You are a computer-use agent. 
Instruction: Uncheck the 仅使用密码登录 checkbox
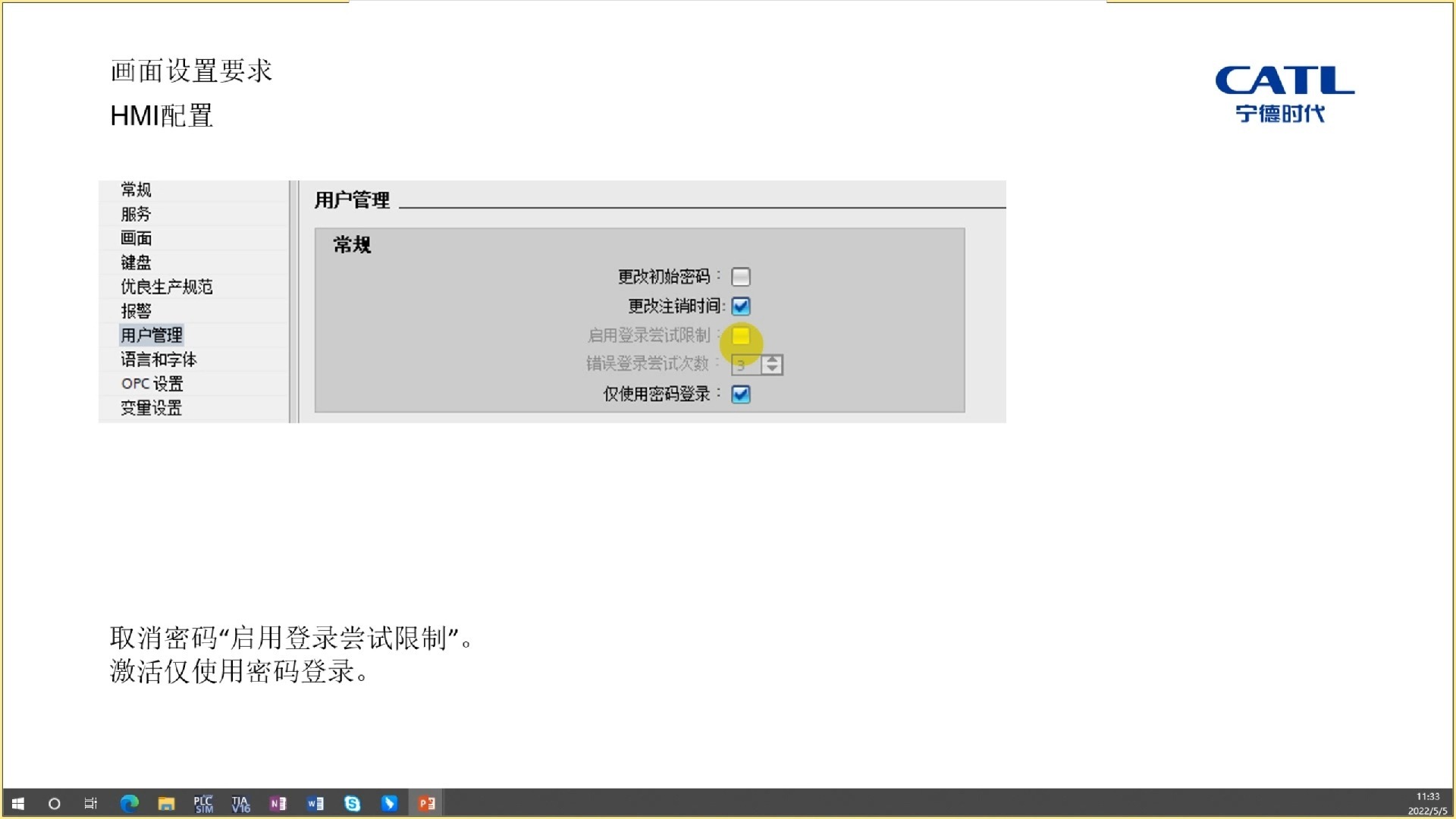tap(741, 394)
